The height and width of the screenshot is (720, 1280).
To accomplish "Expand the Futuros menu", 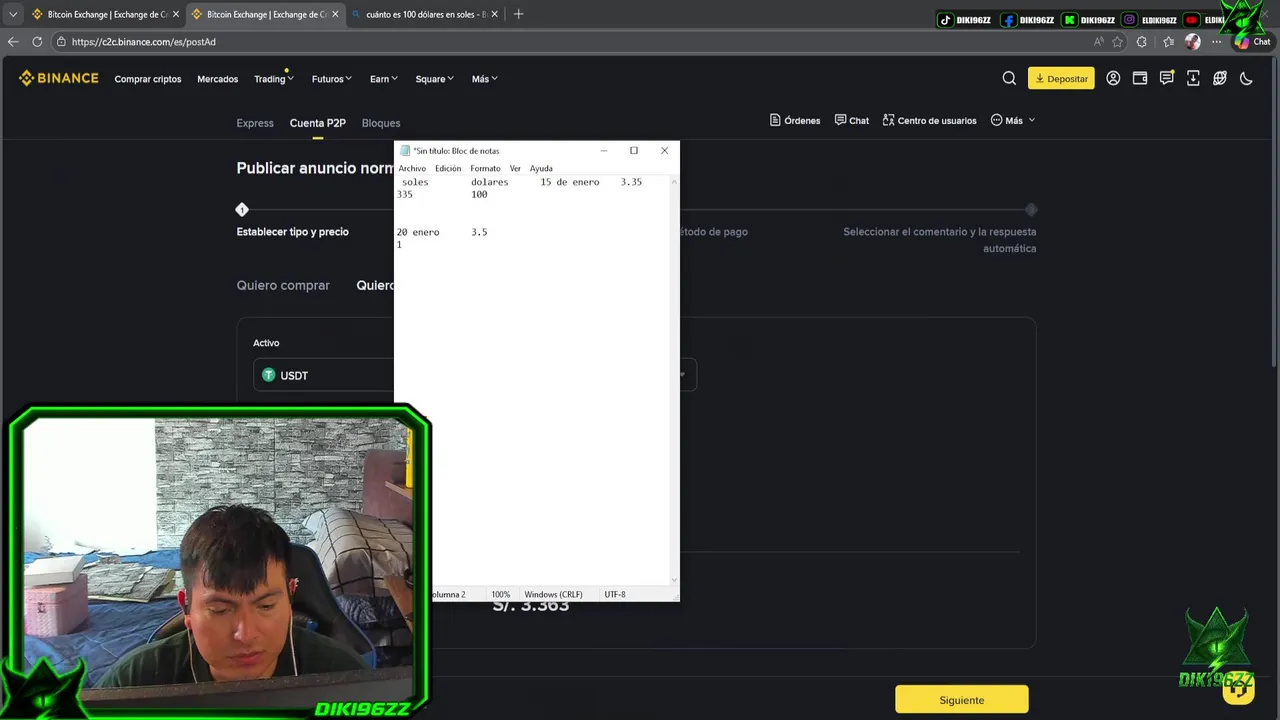I will pyautogui.click(x=331, y=79).
